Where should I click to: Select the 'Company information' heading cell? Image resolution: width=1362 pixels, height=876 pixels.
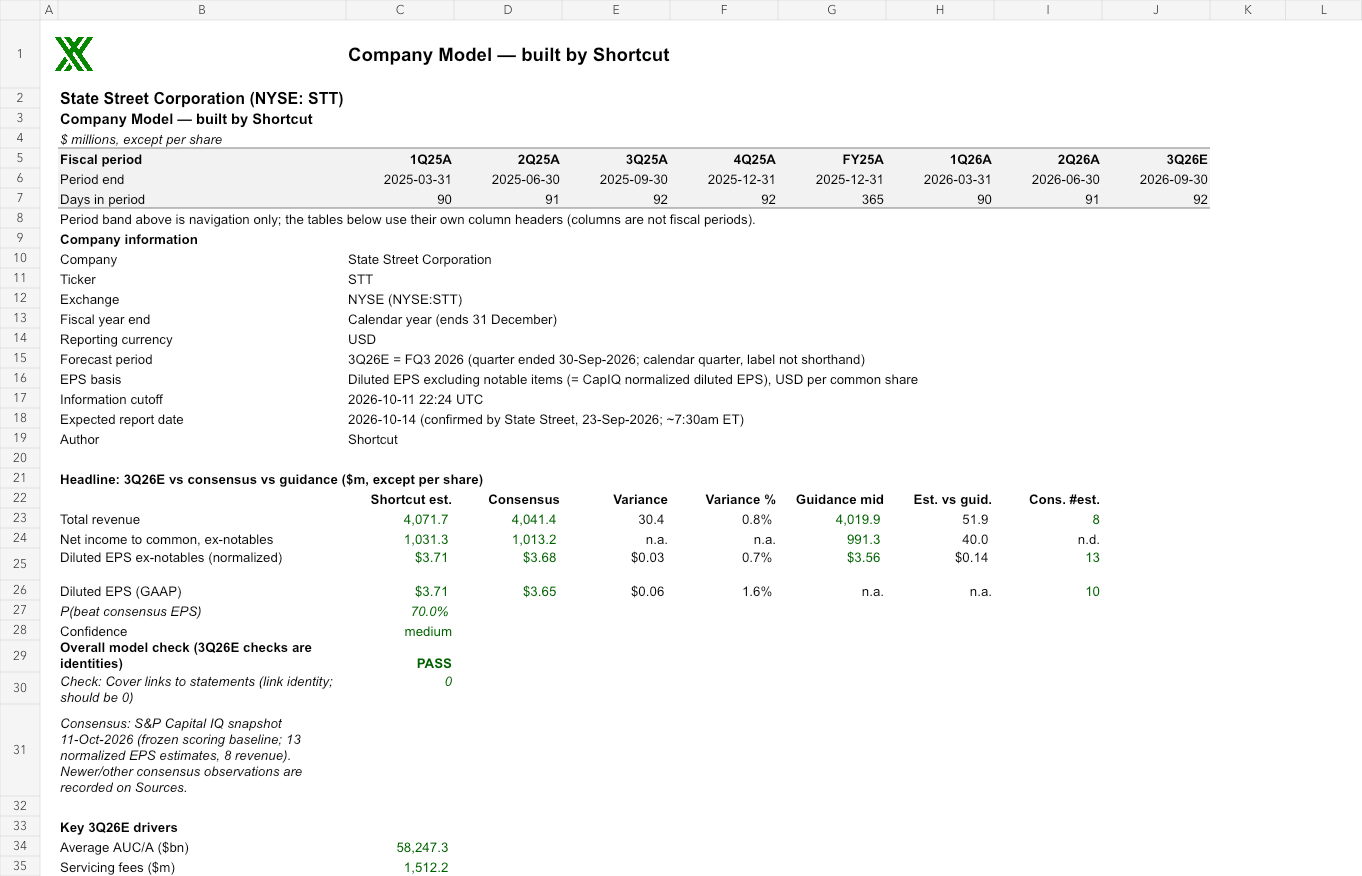click(x=129, y=239)
